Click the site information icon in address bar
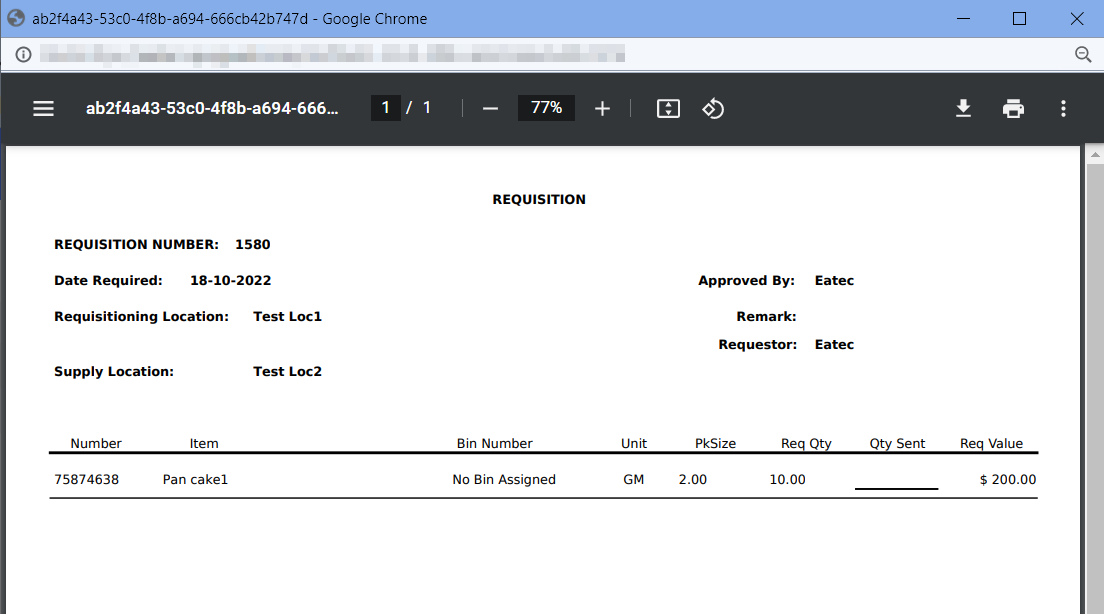Screen dimensions: 1104x614 tap(23, 54)
